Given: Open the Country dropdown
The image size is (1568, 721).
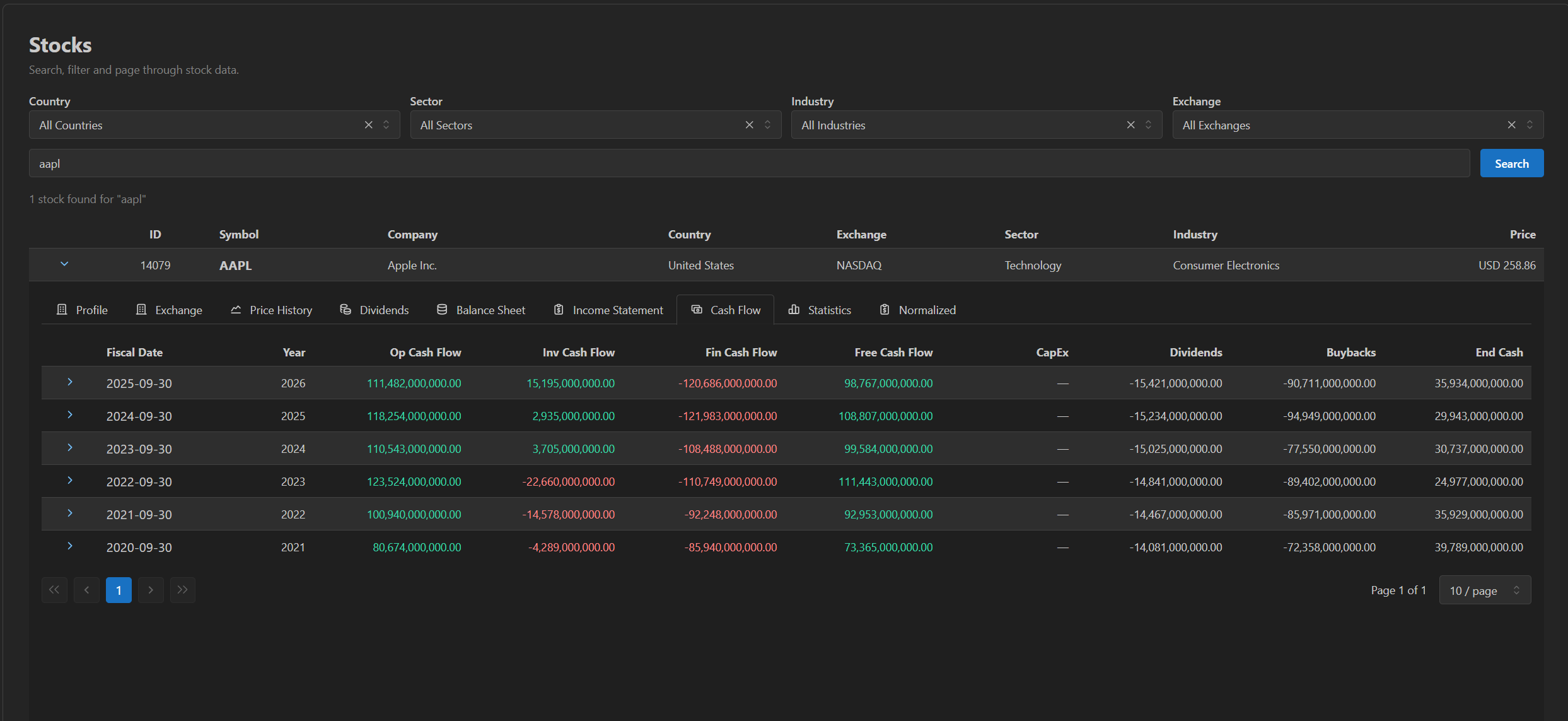Looking at the screenshot, I should click(x=214, y=125).
